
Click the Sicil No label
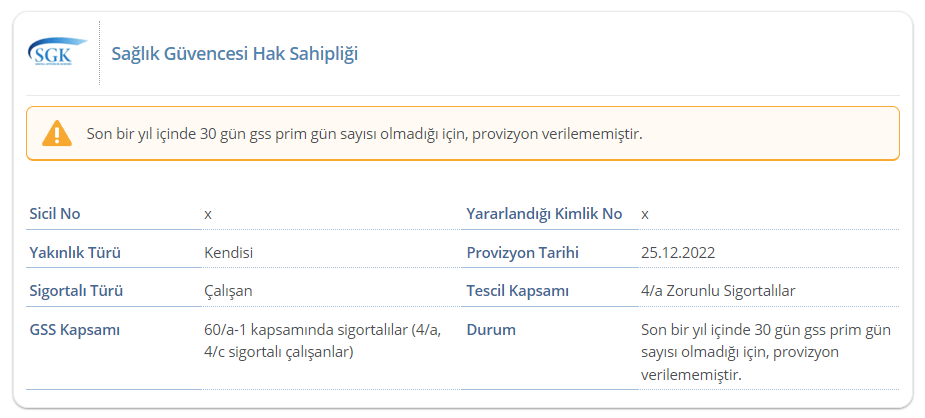pyautogui.click(x=55, y=214)
